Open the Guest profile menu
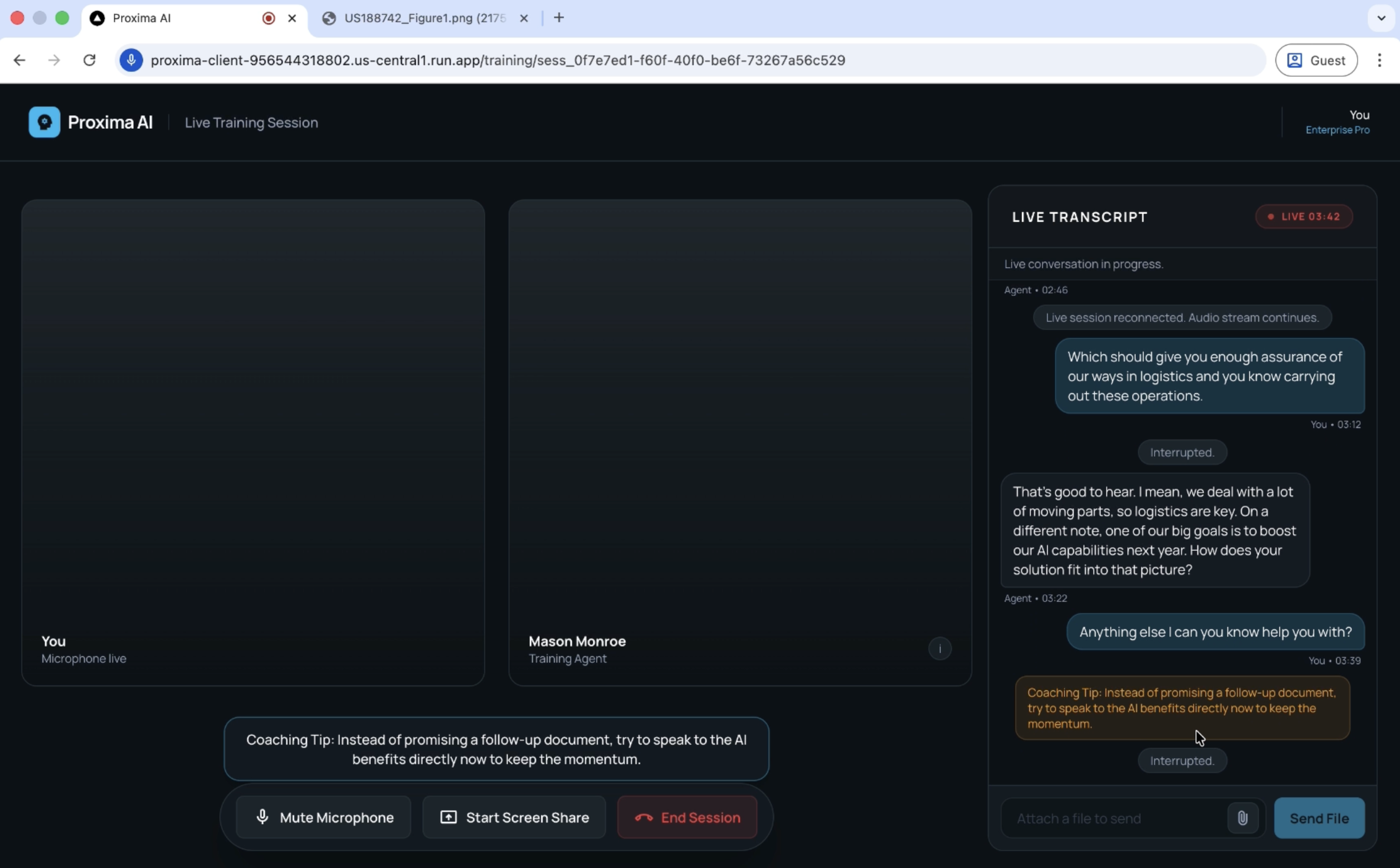The width and height of the screenshot is (1400, 868). coord(1316,60)
